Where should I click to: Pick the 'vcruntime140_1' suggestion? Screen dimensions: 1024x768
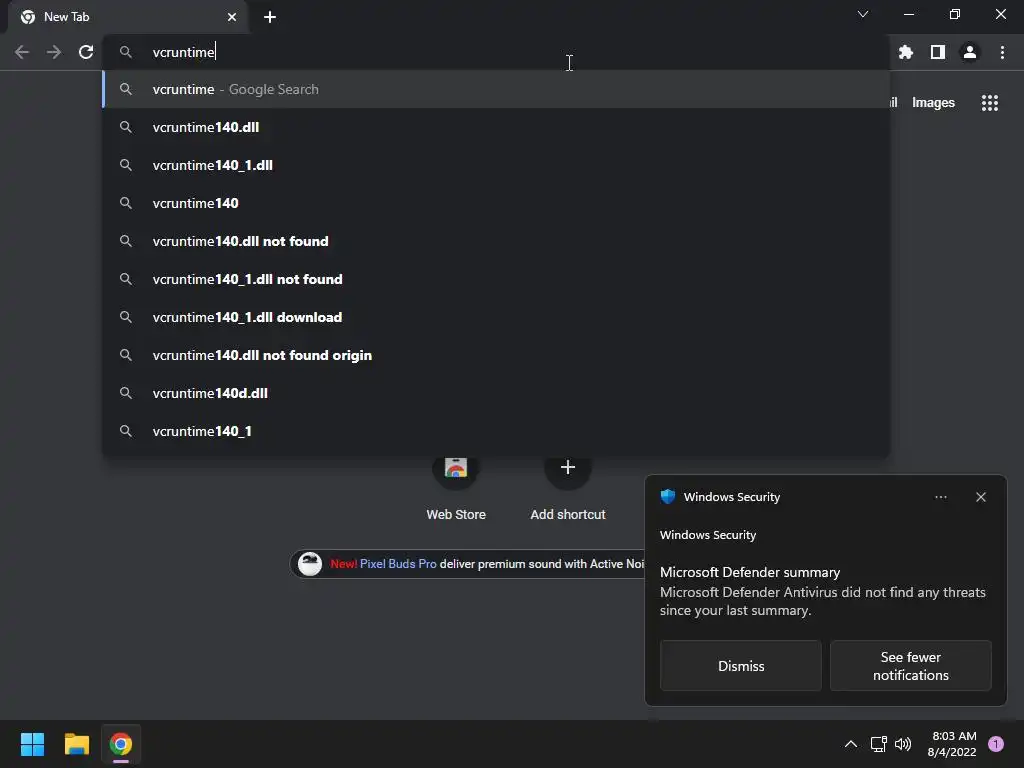(x=496, y=431)
